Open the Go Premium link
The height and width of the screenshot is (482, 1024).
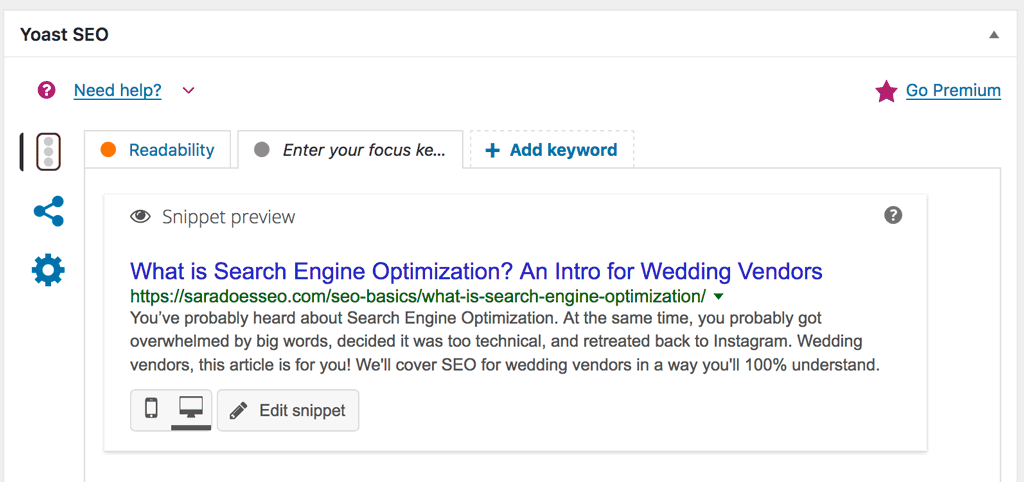953,91
